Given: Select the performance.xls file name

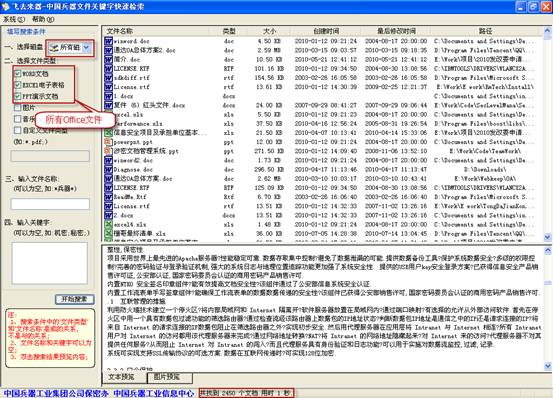Looking at the screenshot, I should (138, 124).
